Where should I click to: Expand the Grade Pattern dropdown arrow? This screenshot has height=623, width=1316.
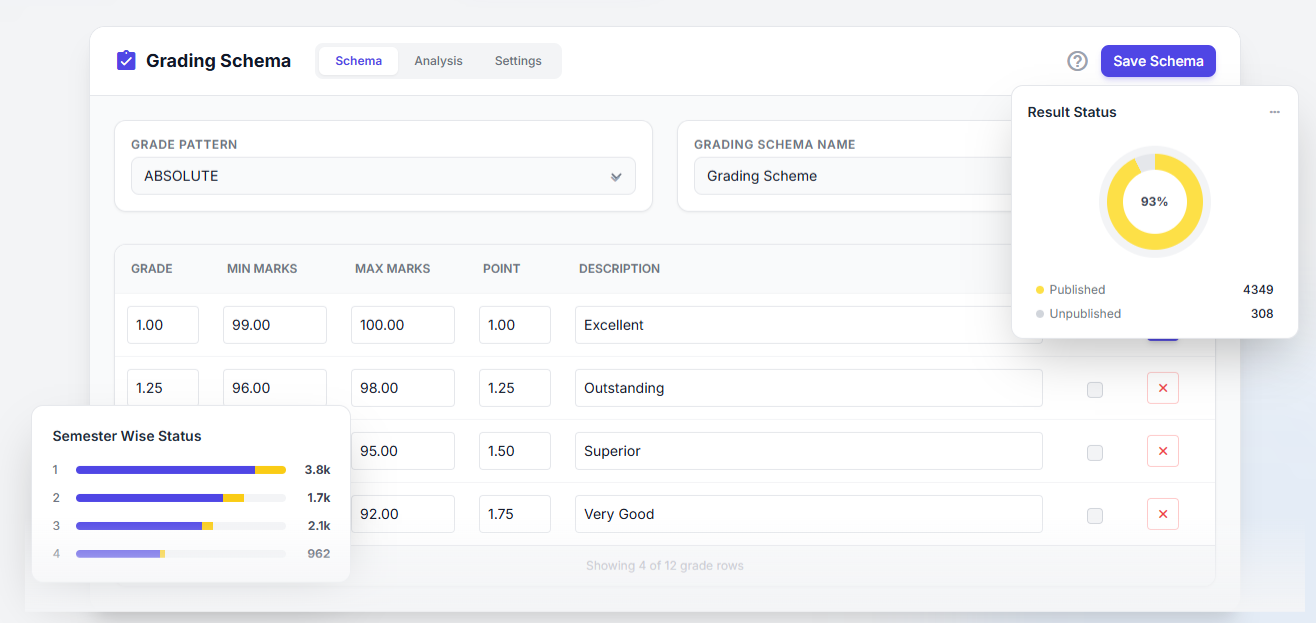pyautogui.click(x=616, y=177)
